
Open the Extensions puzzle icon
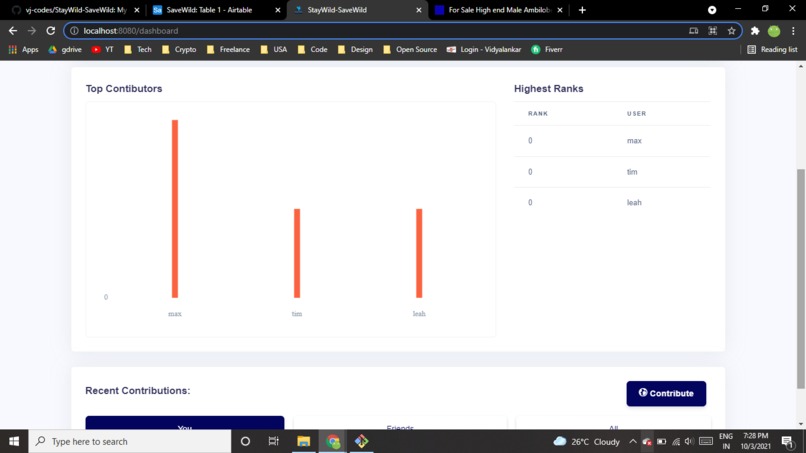755,31
